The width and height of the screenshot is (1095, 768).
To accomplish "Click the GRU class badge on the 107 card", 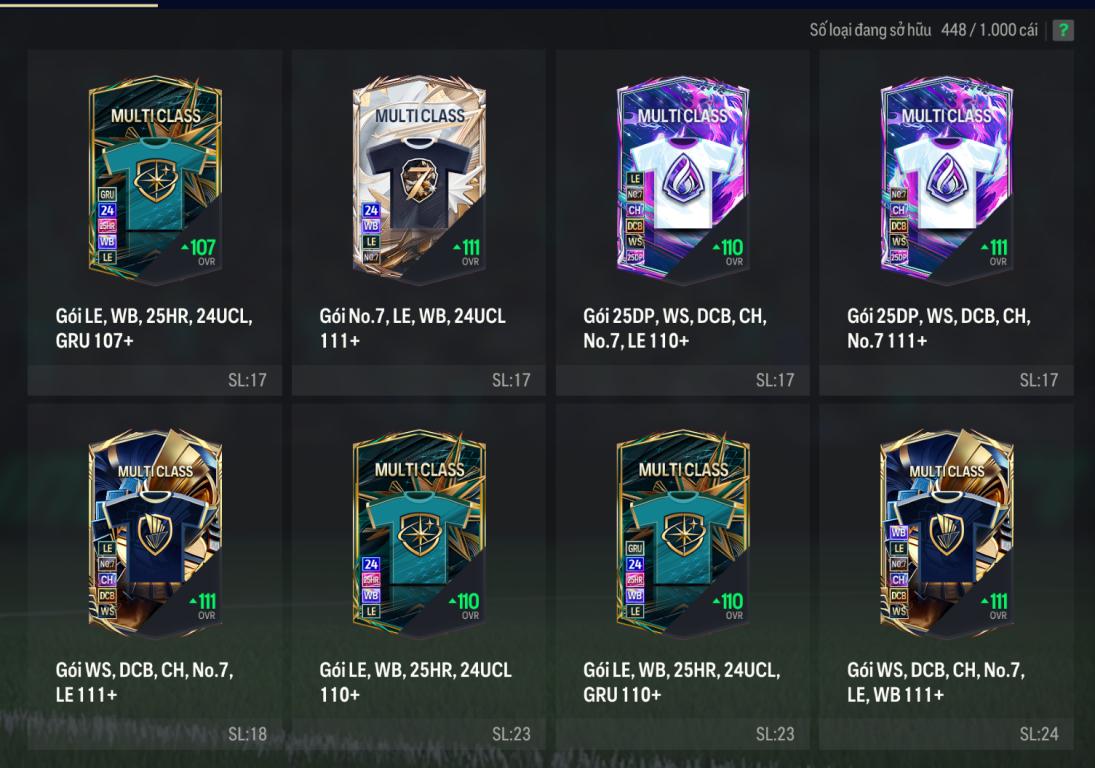I will 107,194.
